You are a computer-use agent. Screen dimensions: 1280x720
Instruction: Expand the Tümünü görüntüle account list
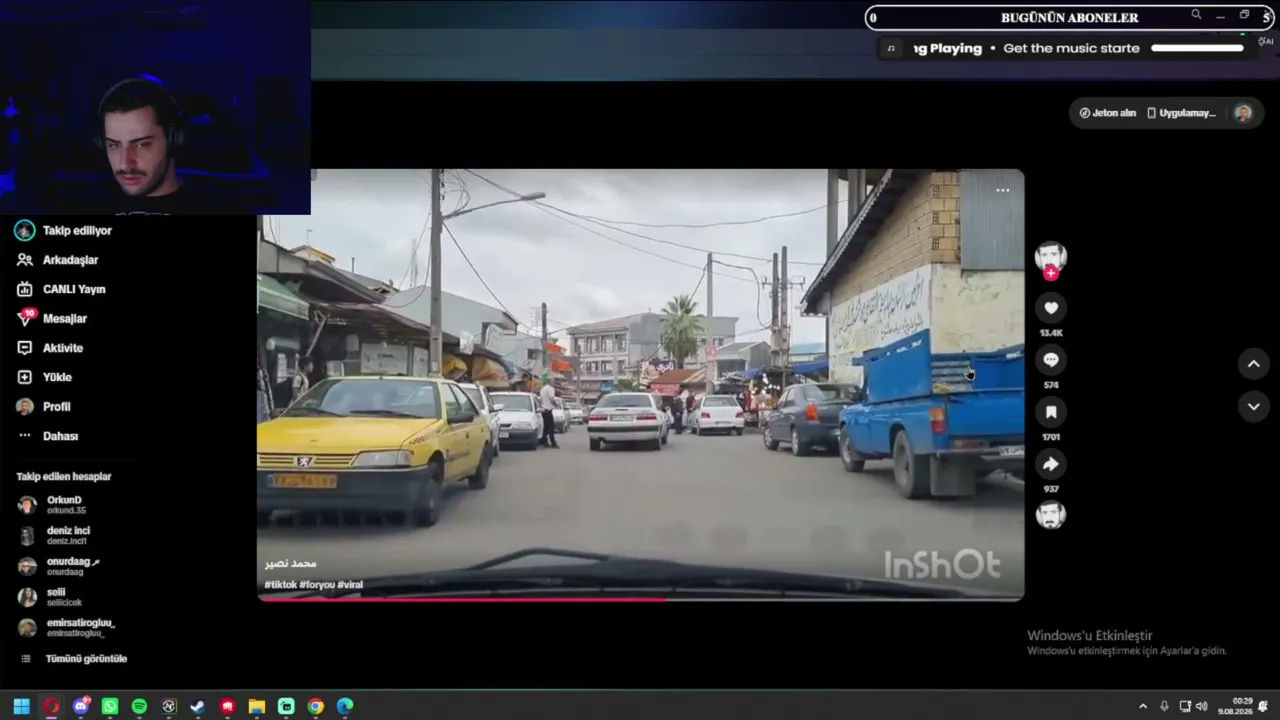tap(75, 659)
